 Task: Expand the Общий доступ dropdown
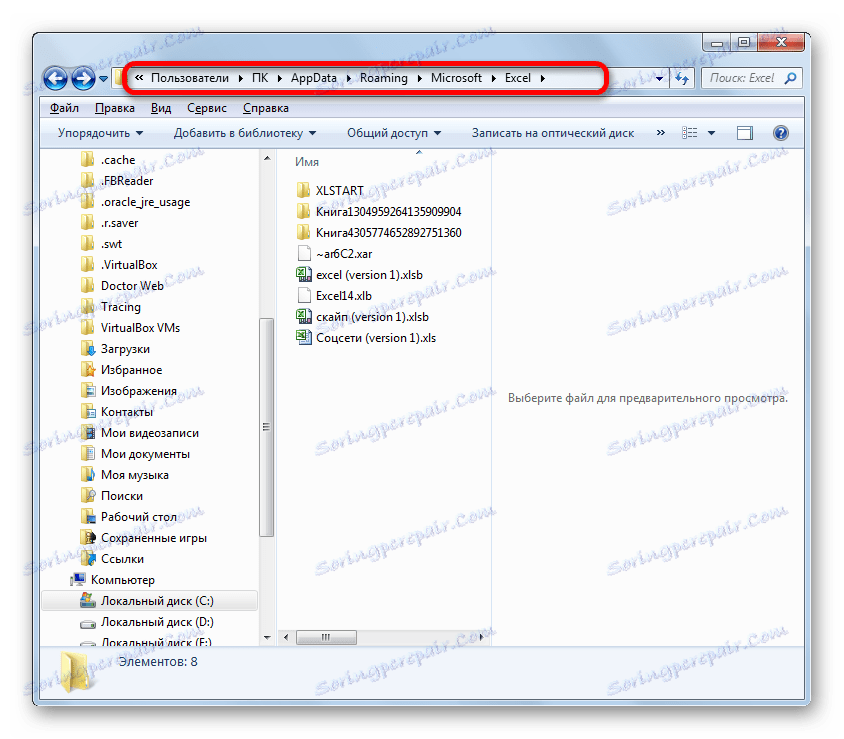(x=394, y=133)
